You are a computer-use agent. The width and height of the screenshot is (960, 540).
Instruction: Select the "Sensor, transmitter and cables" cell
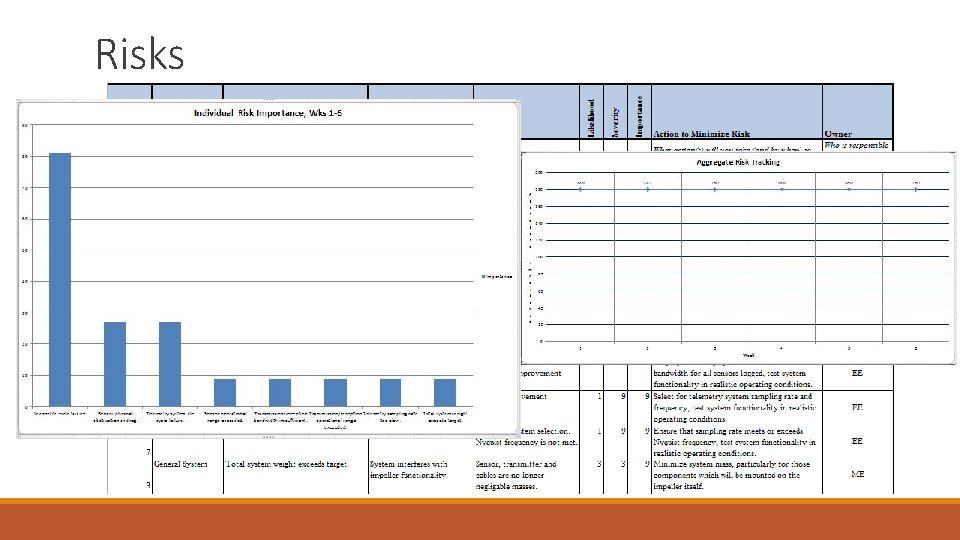point(516,475)
